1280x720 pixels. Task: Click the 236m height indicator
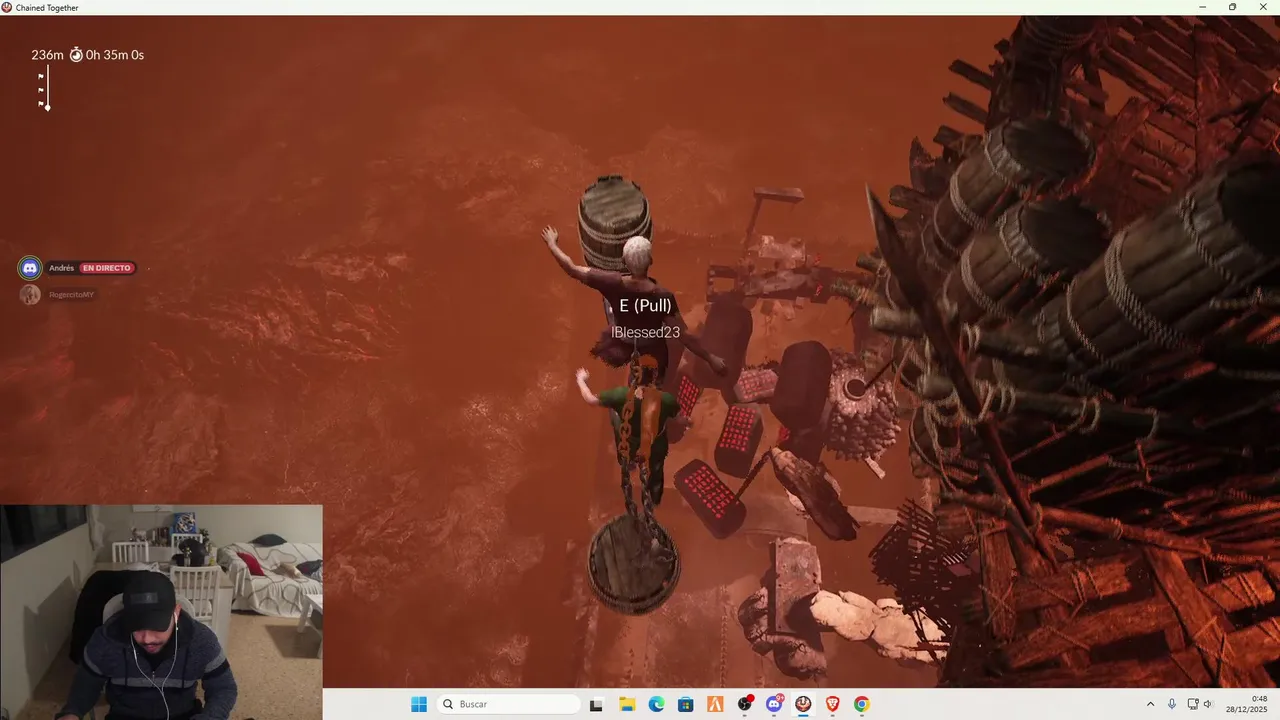point(47,55)
